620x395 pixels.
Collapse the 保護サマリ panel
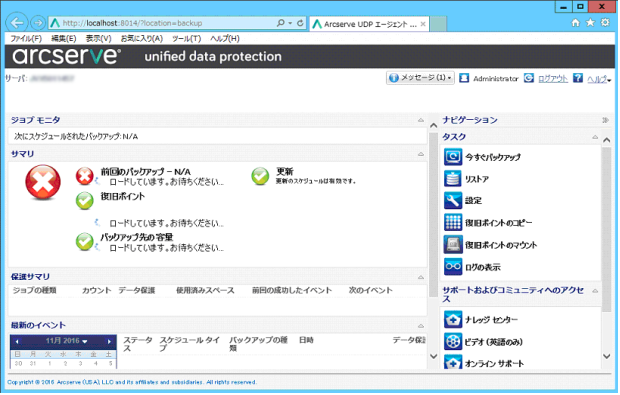[421, 278]
